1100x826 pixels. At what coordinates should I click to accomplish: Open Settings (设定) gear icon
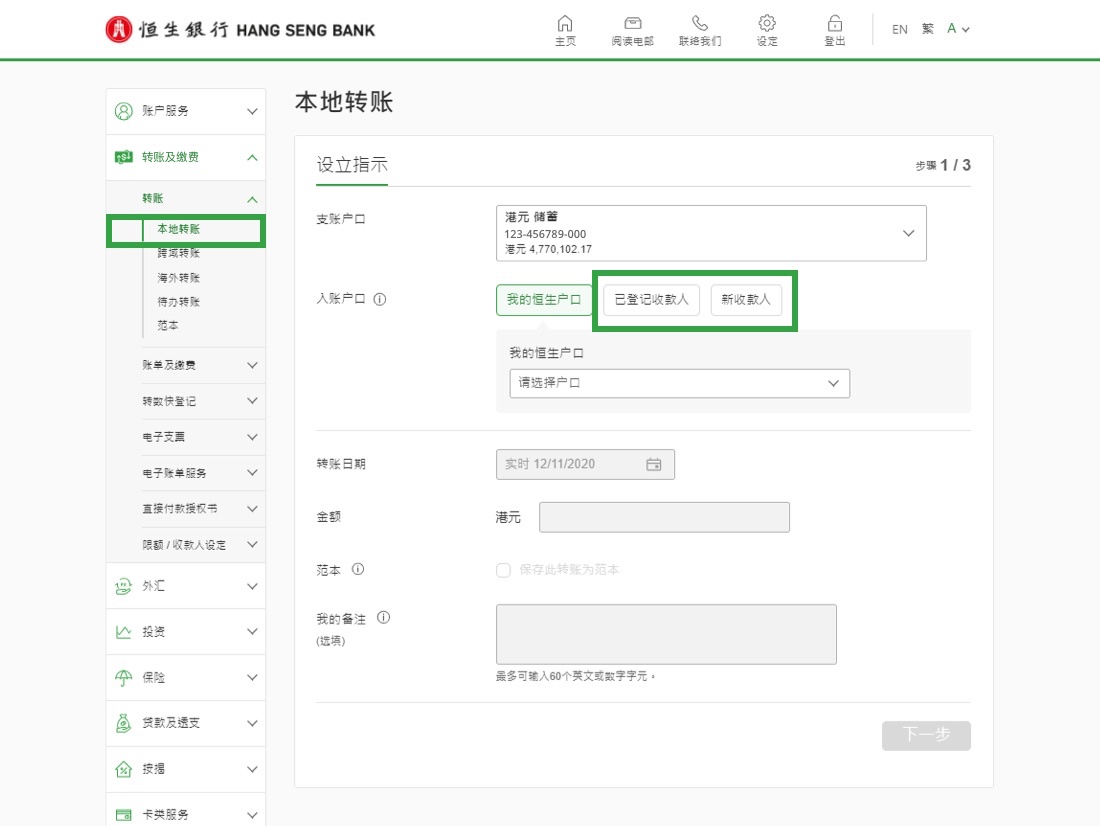[767, 24]
